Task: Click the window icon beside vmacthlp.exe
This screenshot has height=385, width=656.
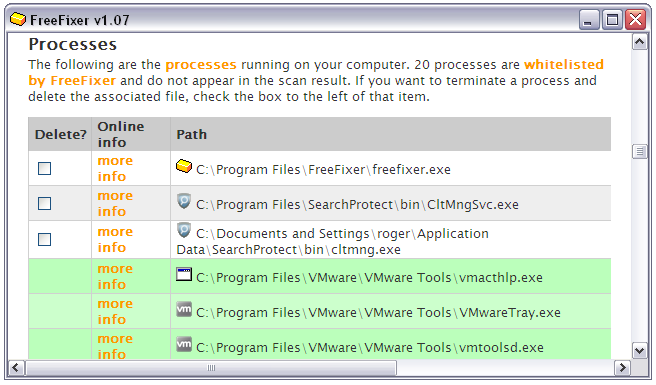Action: point(184,275)
